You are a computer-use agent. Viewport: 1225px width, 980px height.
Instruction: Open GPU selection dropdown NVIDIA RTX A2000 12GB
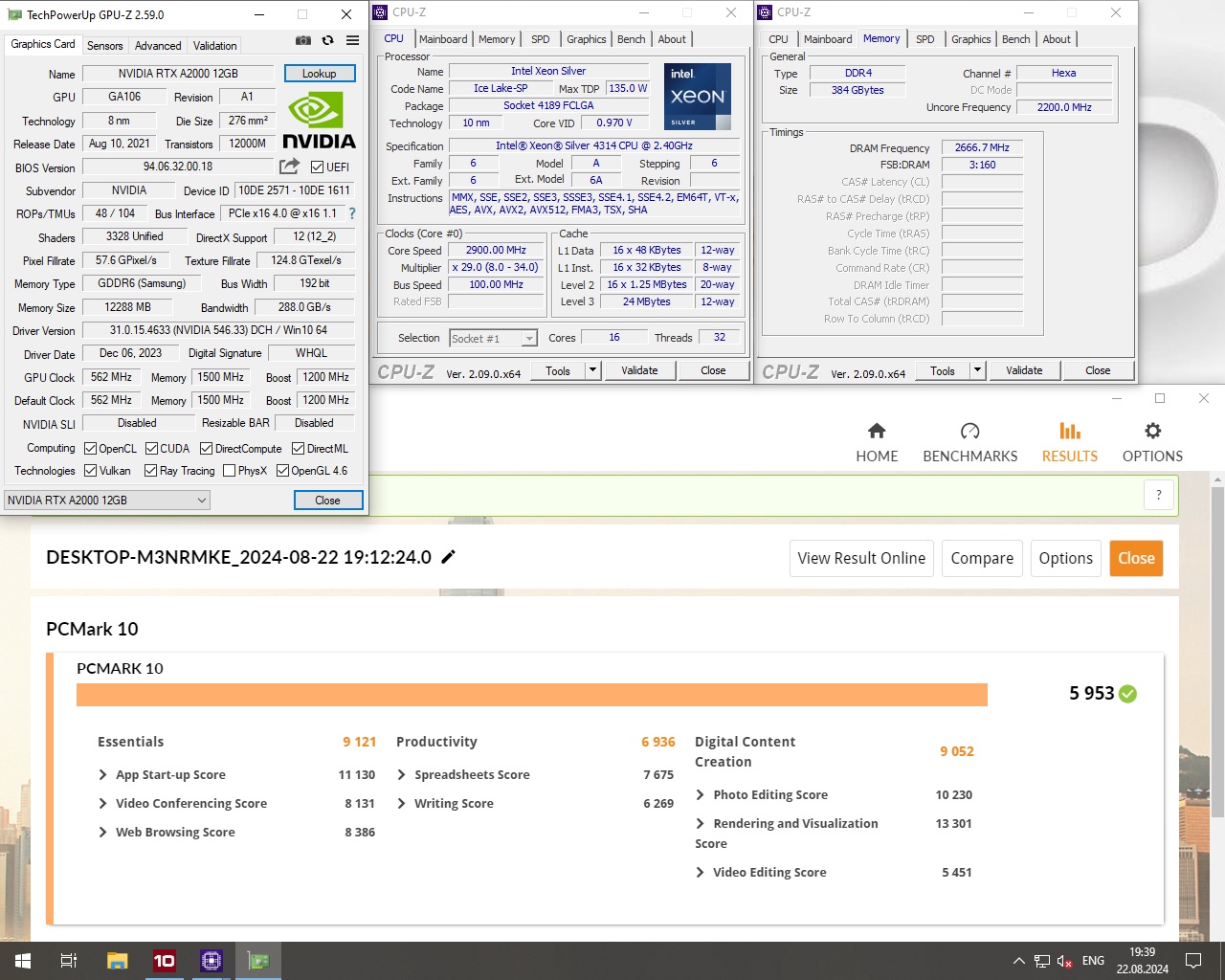[107, 500]
